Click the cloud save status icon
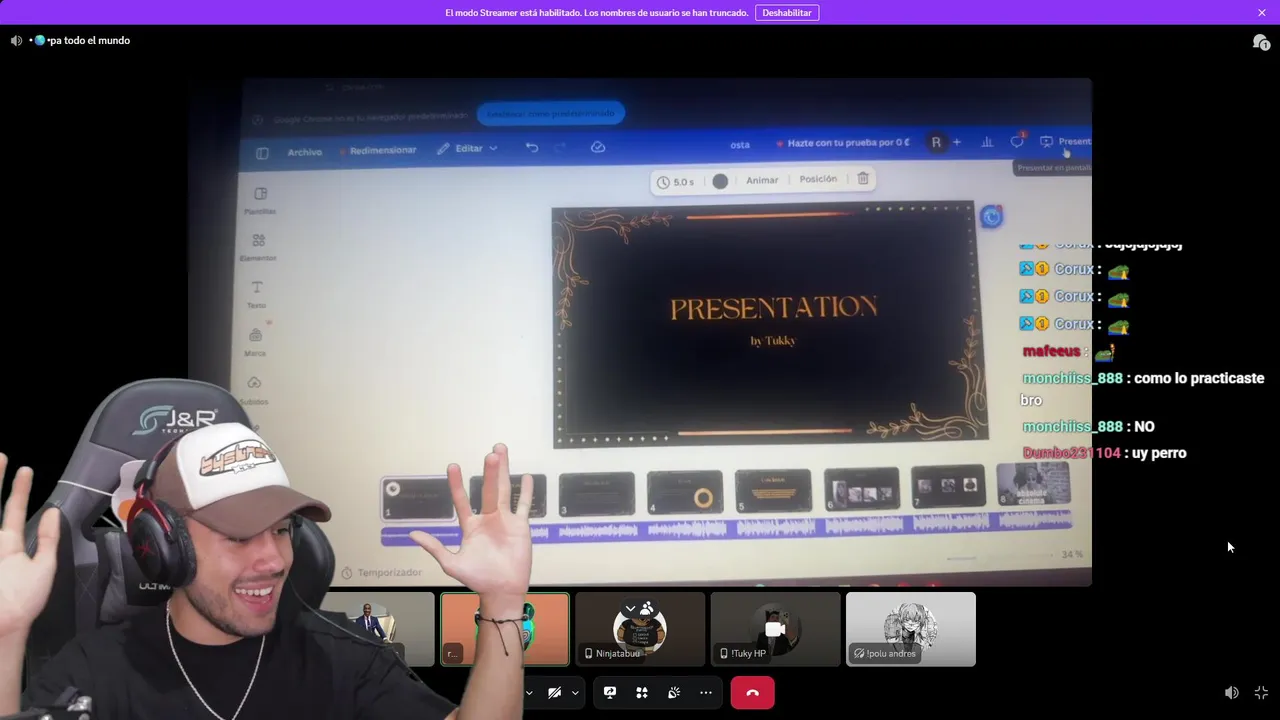 (598, 147)
